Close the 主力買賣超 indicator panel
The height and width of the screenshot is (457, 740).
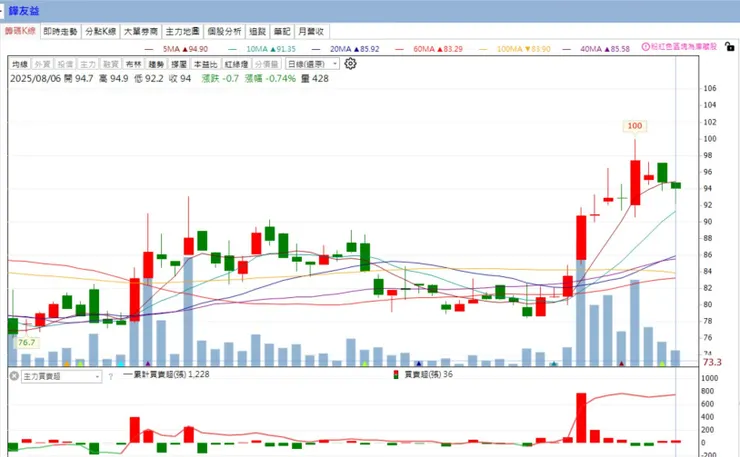tap(14, 376)
